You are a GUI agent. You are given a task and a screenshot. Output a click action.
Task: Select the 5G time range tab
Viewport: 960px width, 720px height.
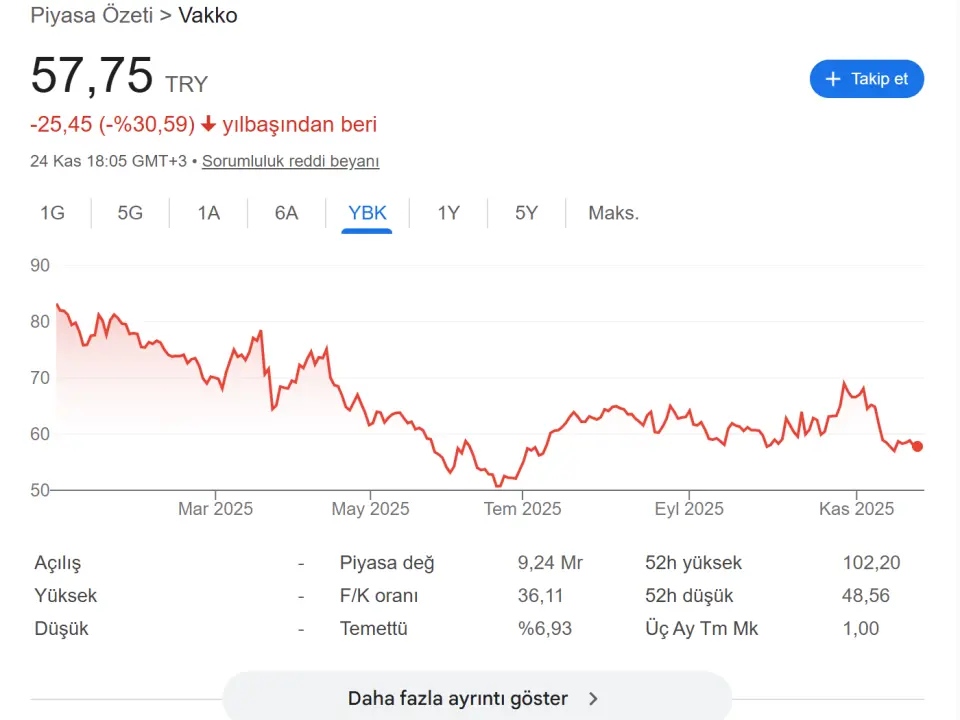click(130, 213)
